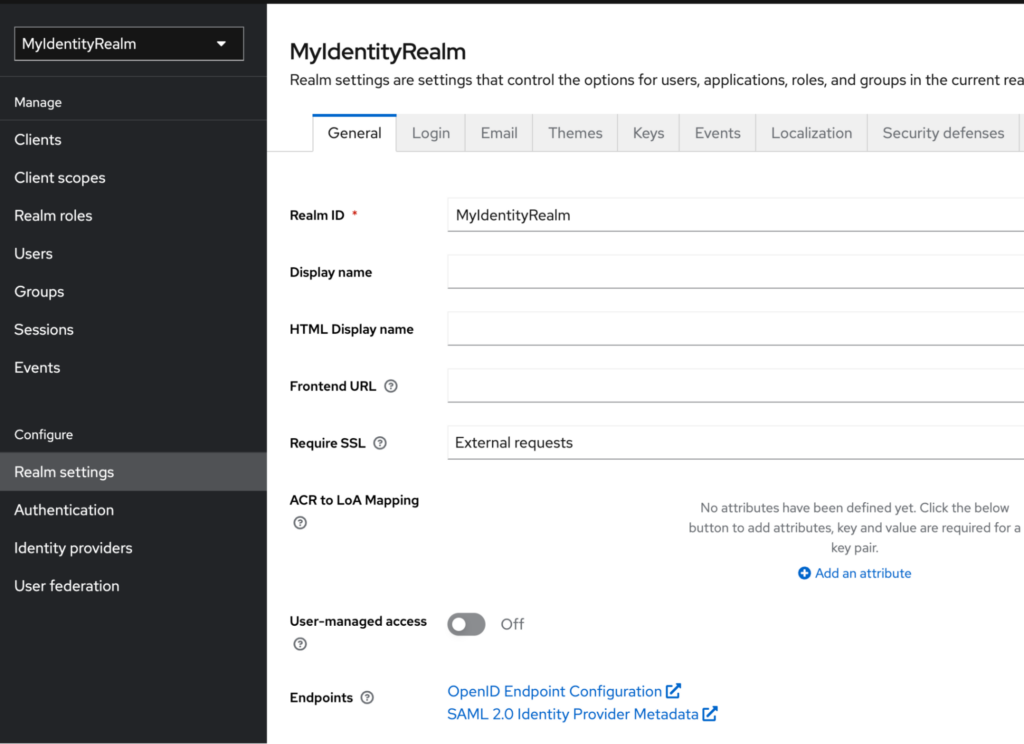This screenshot has width=1024, height=744.
Task: Click the 'No attributes have been defined yet' message
Action: coord(854,528)
